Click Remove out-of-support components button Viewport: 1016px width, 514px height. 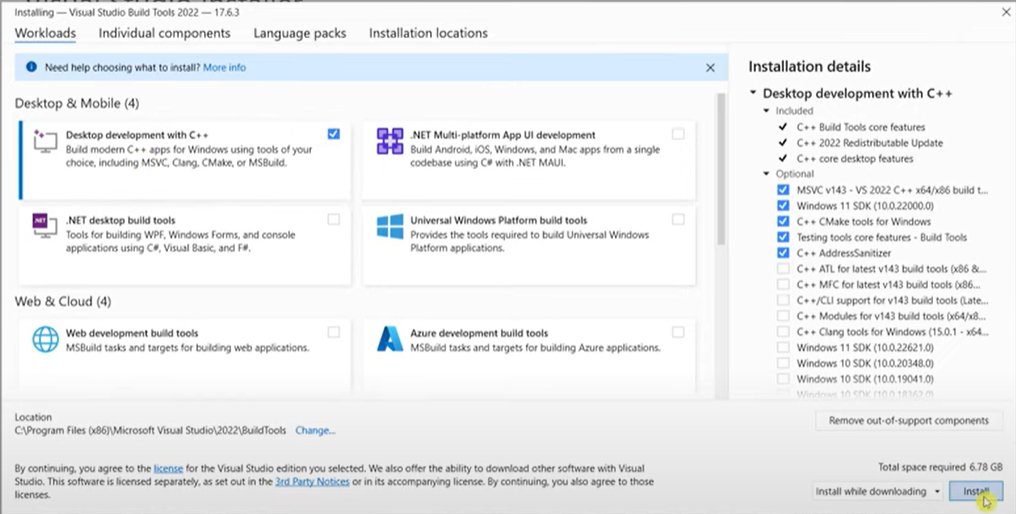click(x=908, y=421)
